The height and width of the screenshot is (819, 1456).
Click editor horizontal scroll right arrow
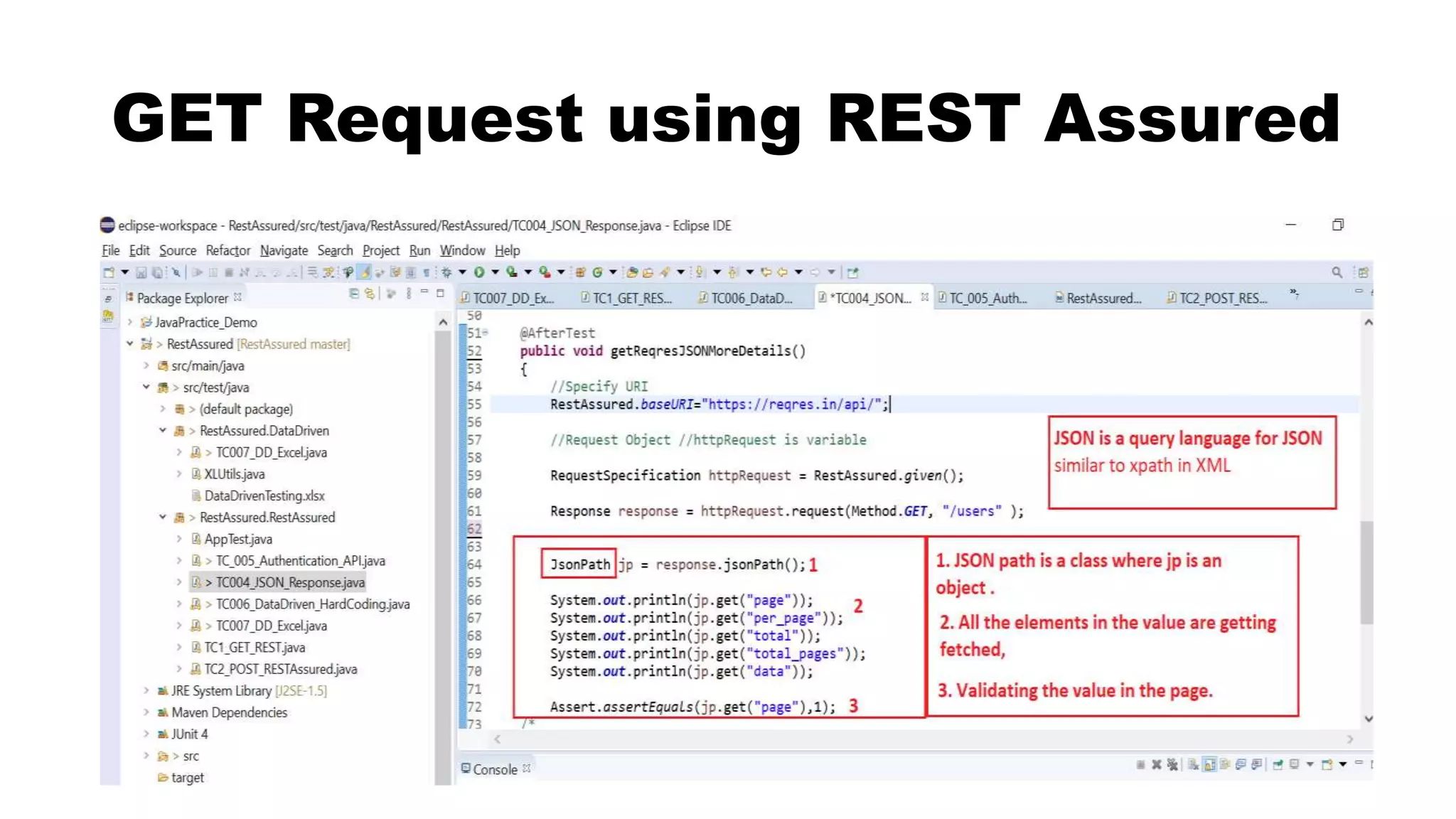coord(1349,739)
